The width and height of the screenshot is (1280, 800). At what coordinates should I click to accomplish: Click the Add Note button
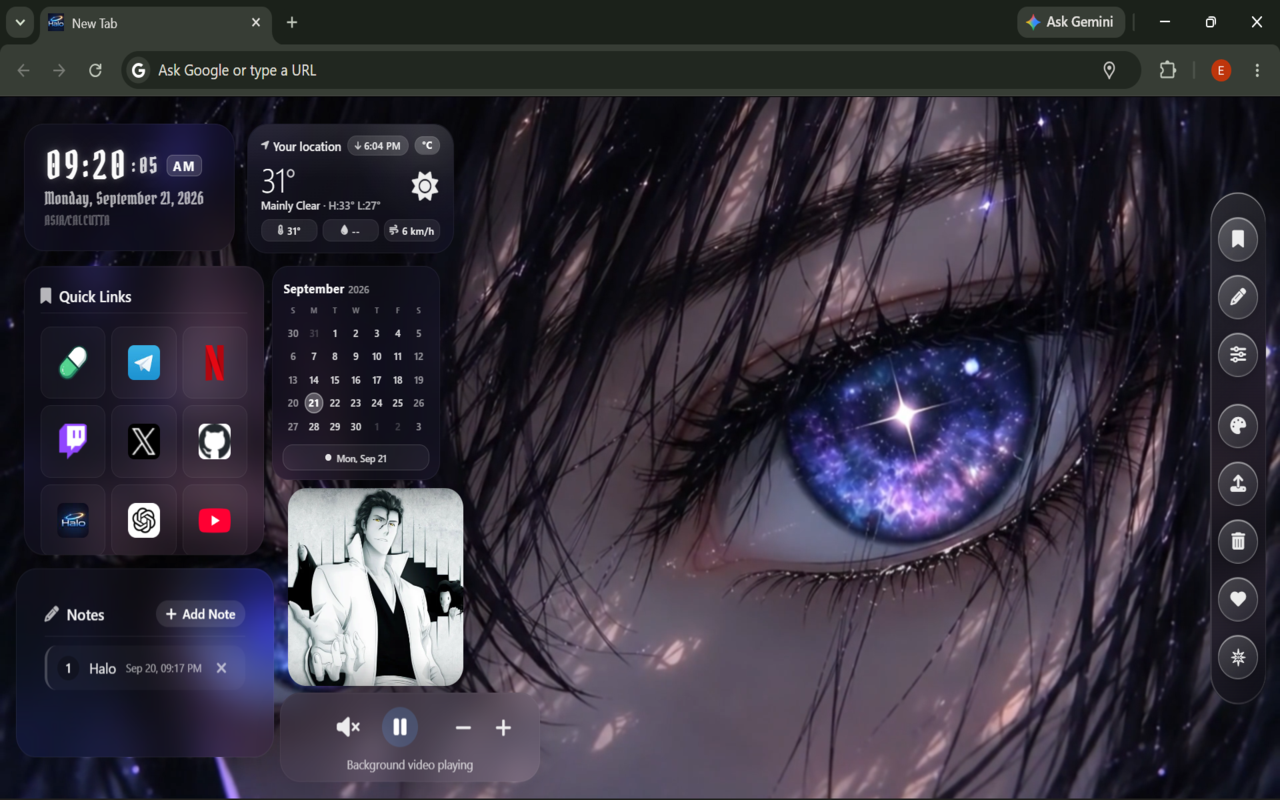[x=200, y=614]
